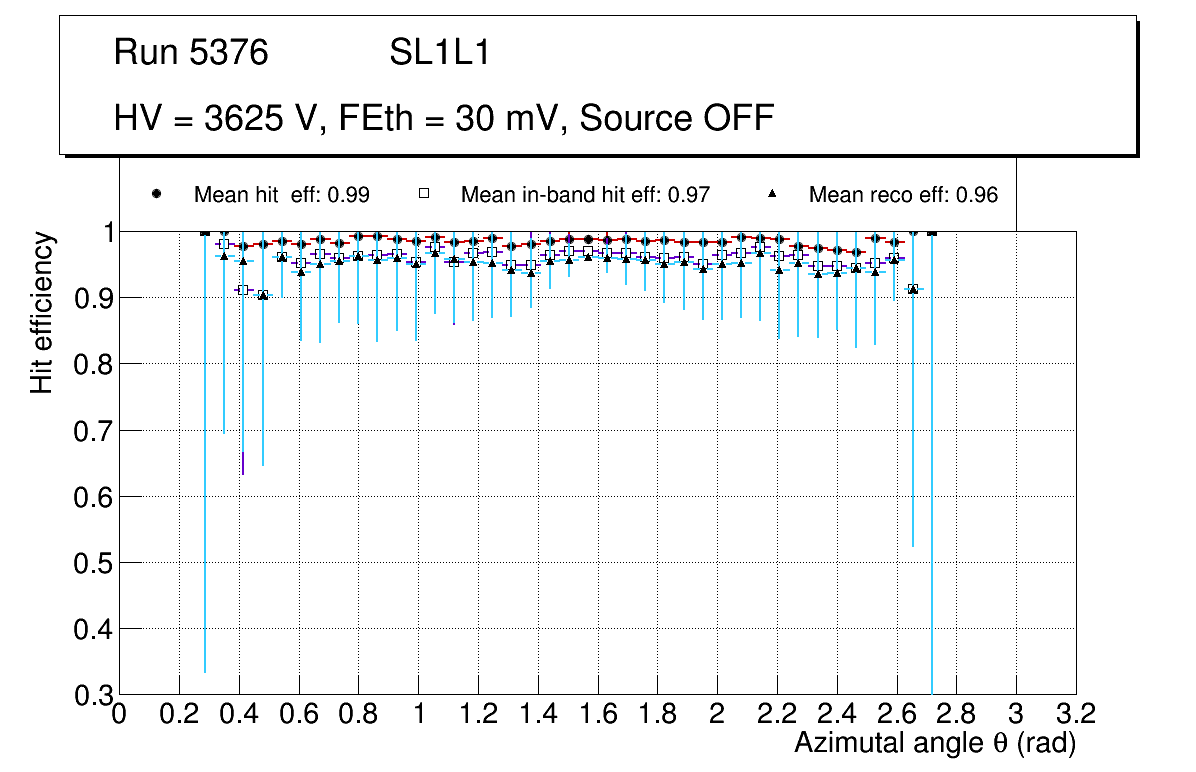This screenshot has width=1196, height=772.
Task: Click the low data point near 2.65 rad
Action: [912, 289]
